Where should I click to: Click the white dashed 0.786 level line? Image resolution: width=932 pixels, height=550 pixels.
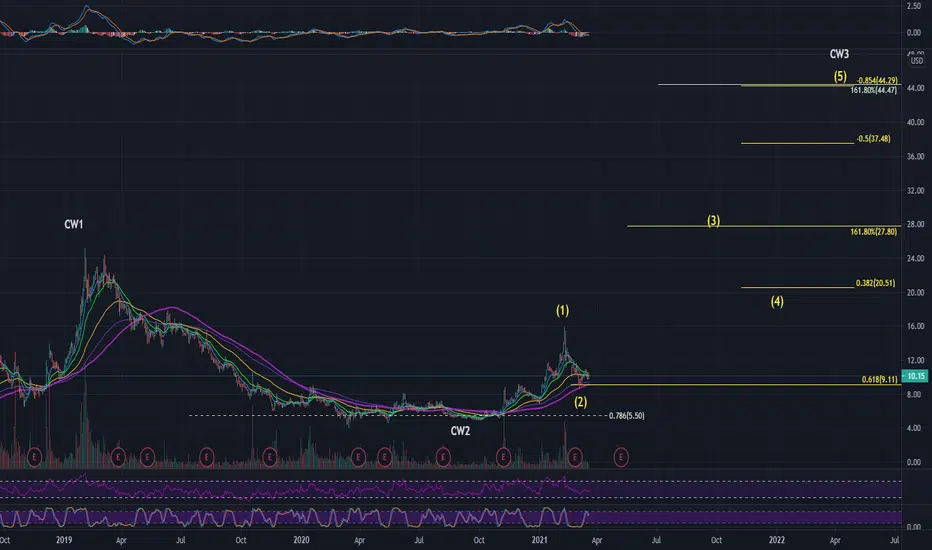click(x=397, y=415)
